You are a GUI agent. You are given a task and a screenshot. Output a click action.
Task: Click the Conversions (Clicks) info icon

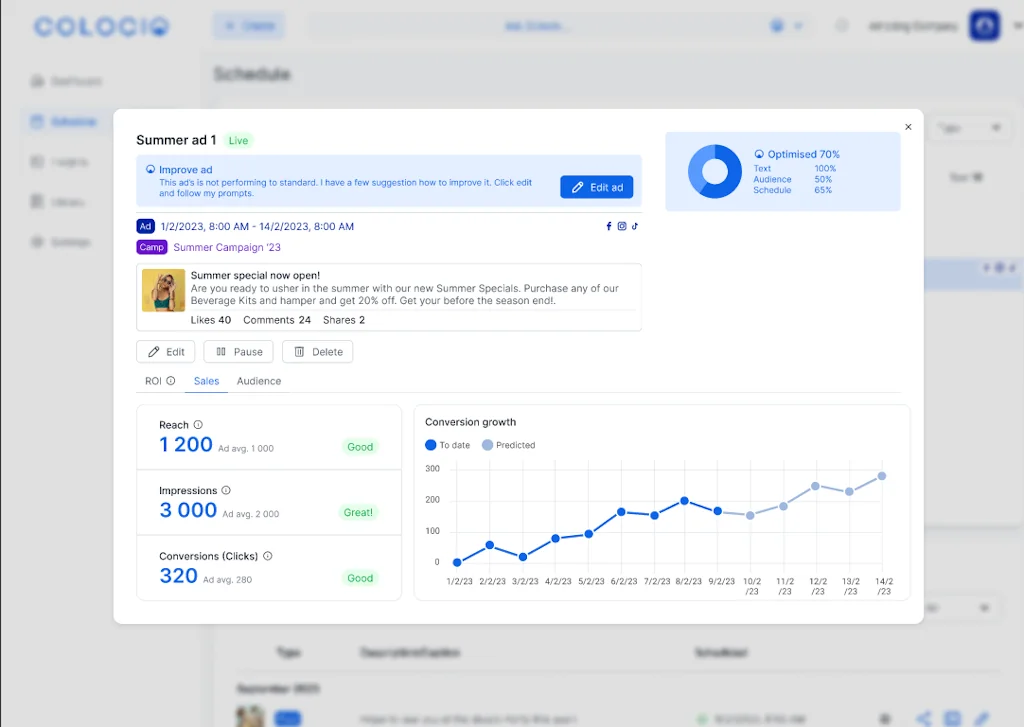click(x=268, y=556)
